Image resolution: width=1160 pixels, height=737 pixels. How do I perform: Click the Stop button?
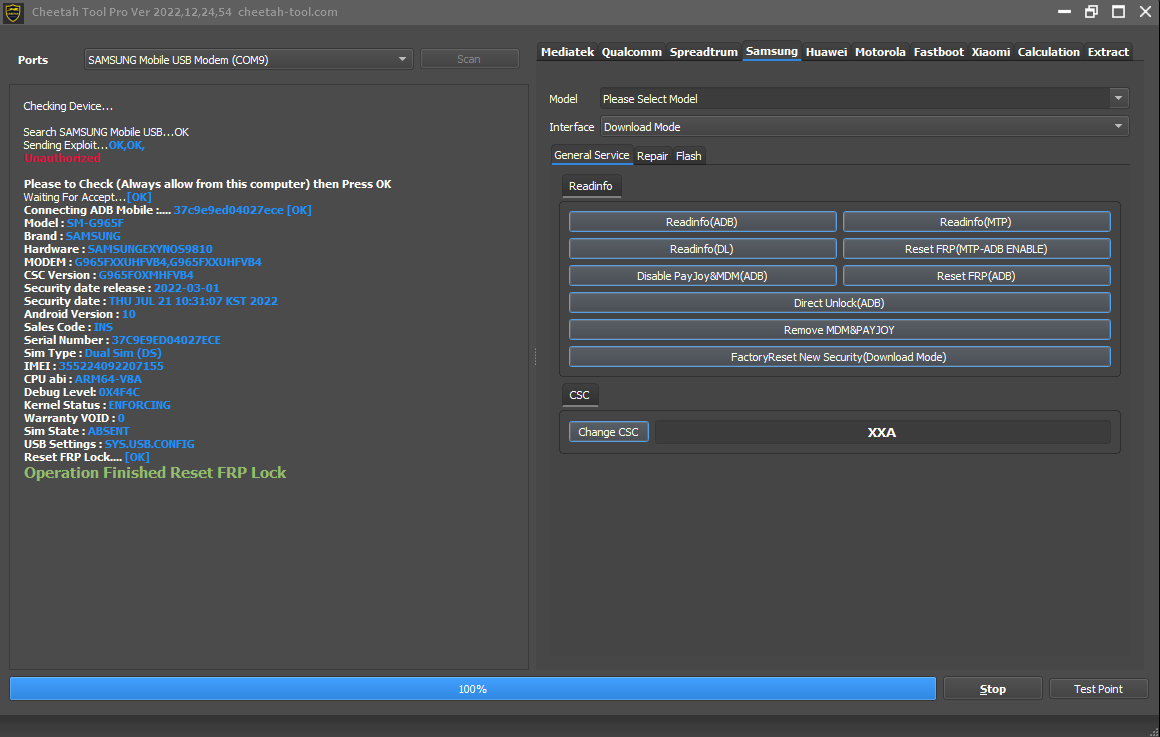point(993,689)
